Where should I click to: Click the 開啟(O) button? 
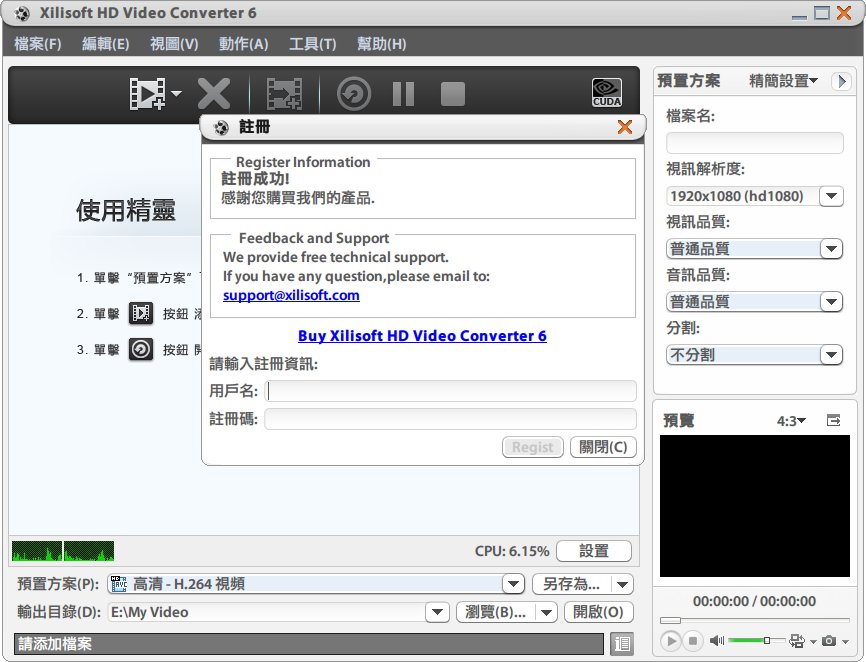click(x=598, y=612)
